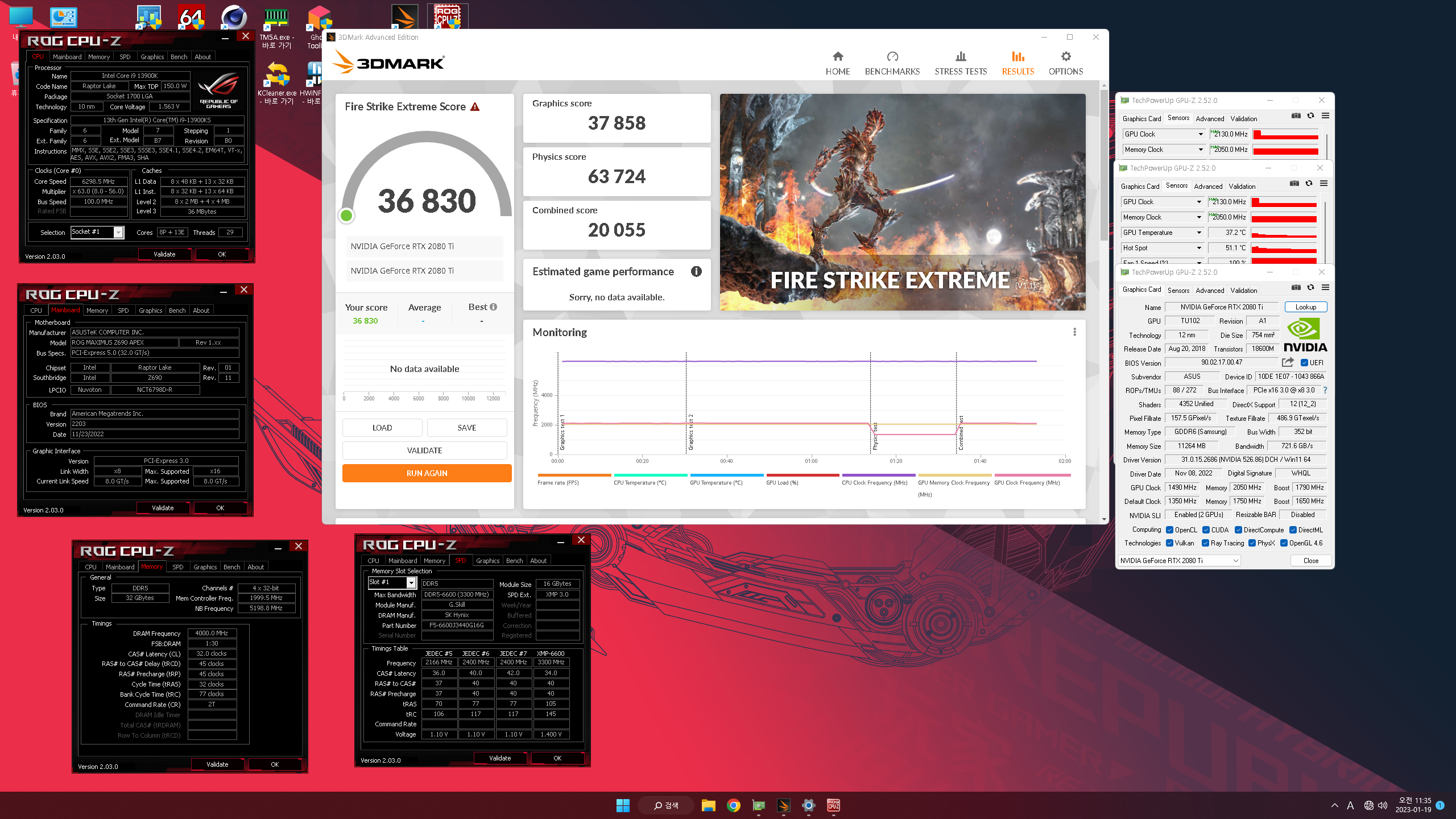
Task: Switch to Bench tab in top-left CPU-Z
Action: coord(179,57)
